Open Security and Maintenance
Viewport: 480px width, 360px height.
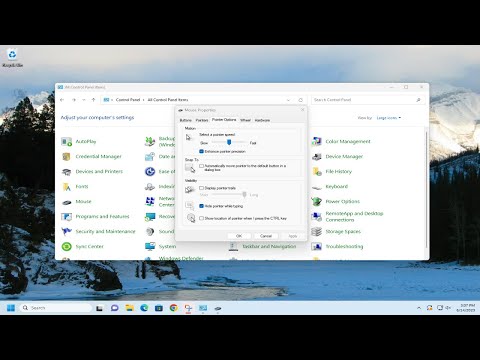[x=98, y=231]
